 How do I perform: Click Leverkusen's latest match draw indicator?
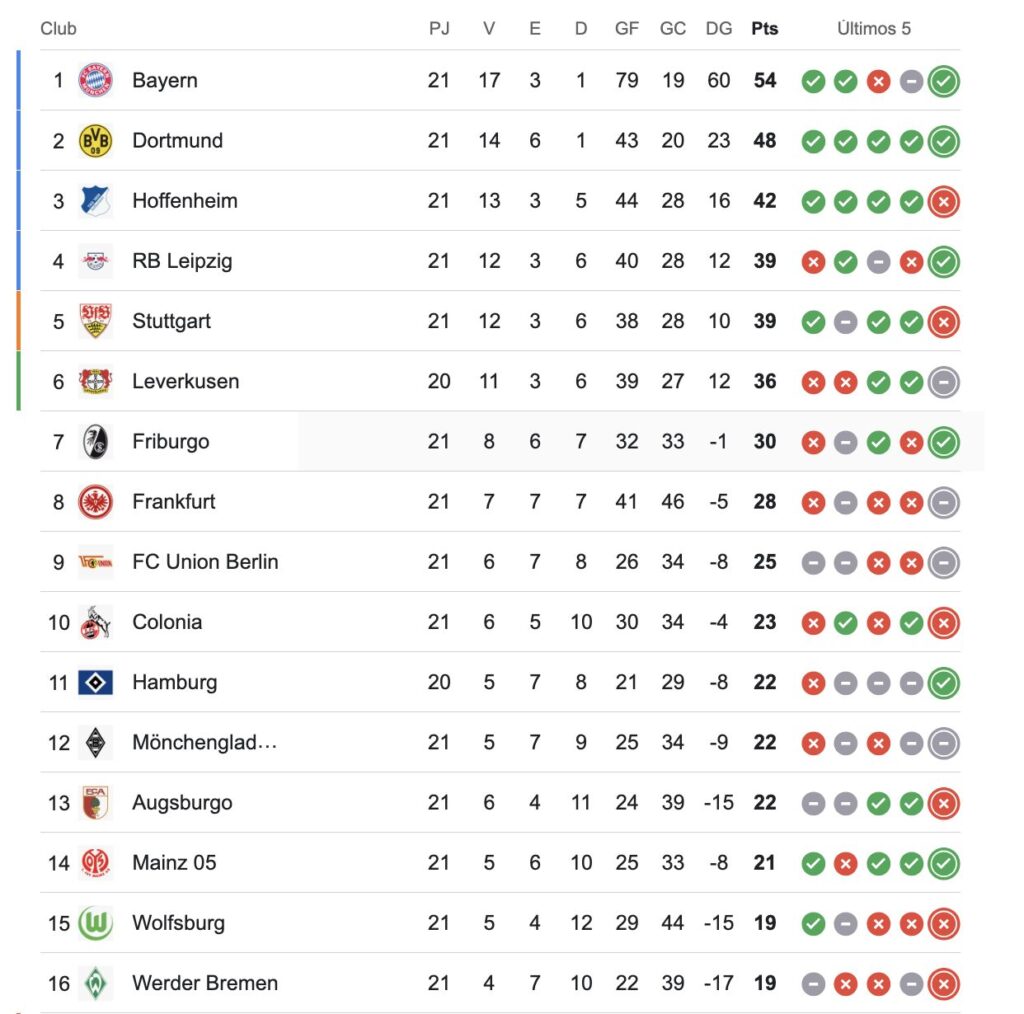point(943,381)
